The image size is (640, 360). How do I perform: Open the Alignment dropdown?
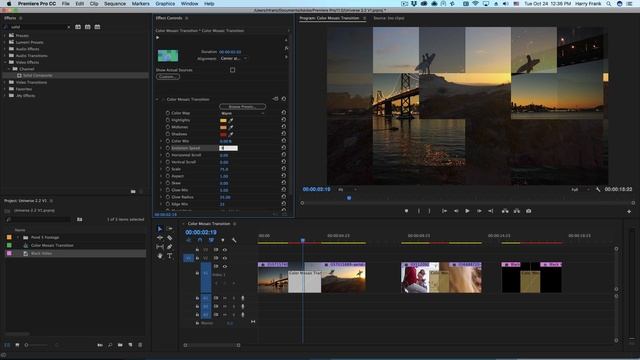coord(234,59)
